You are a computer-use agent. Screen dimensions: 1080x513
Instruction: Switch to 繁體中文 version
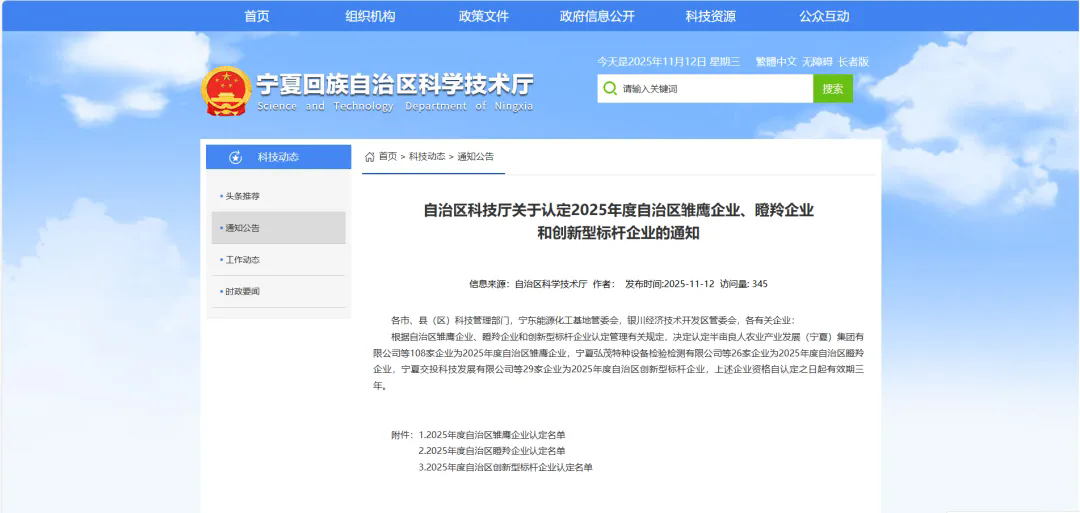point(776,62)
